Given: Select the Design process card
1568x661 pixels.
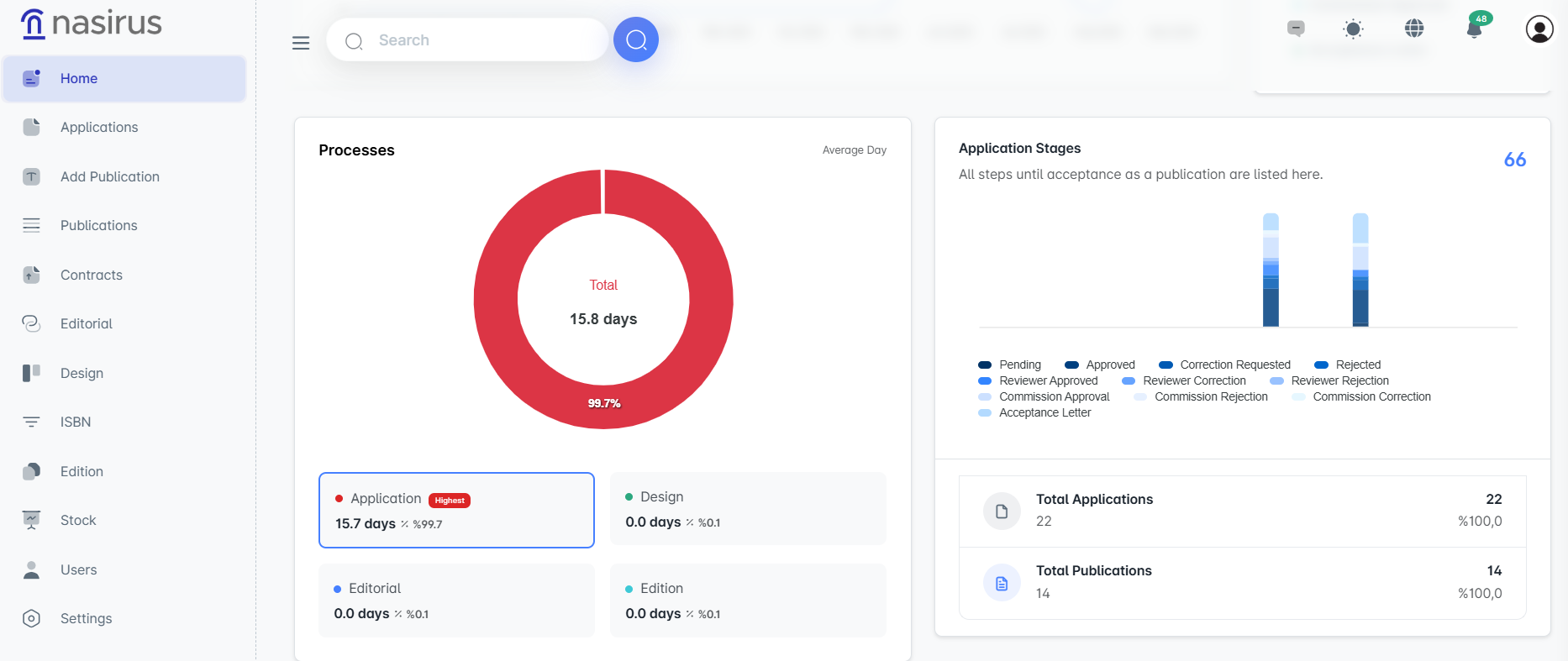Looking at the screenshot, I should pos(748,509).
